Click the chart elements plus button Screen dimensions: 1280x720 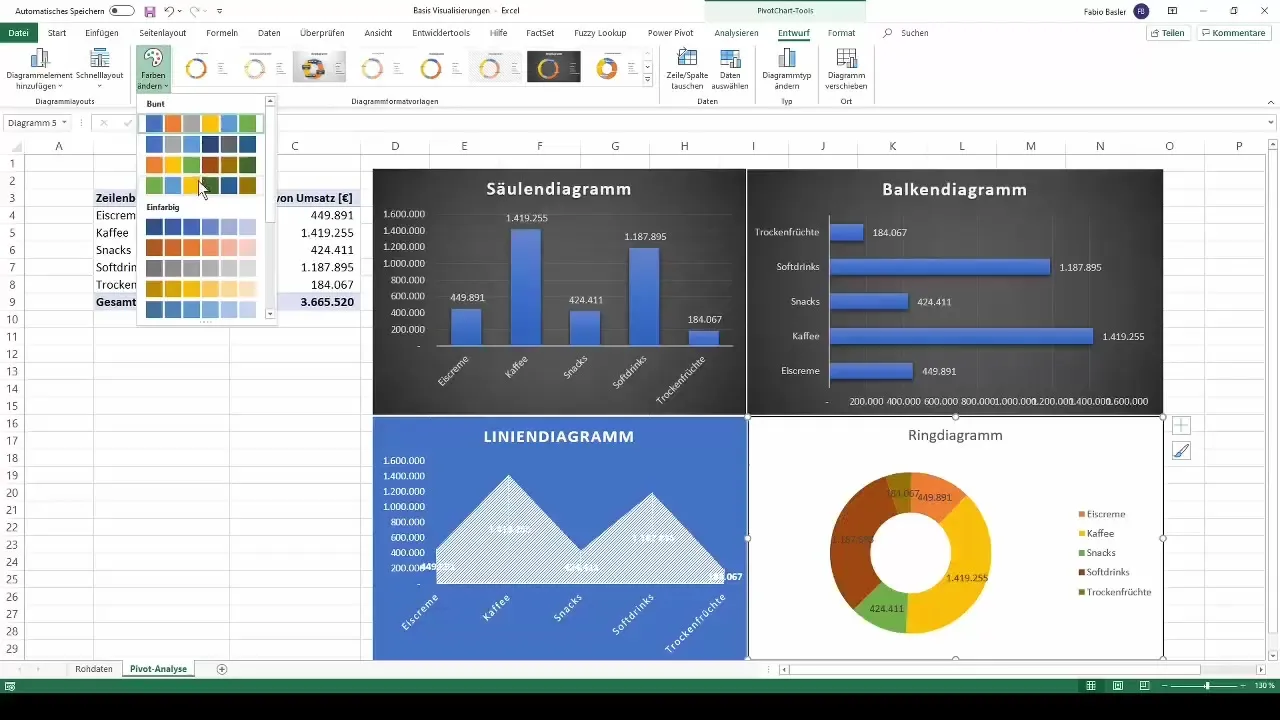(x=1181, y=425)
